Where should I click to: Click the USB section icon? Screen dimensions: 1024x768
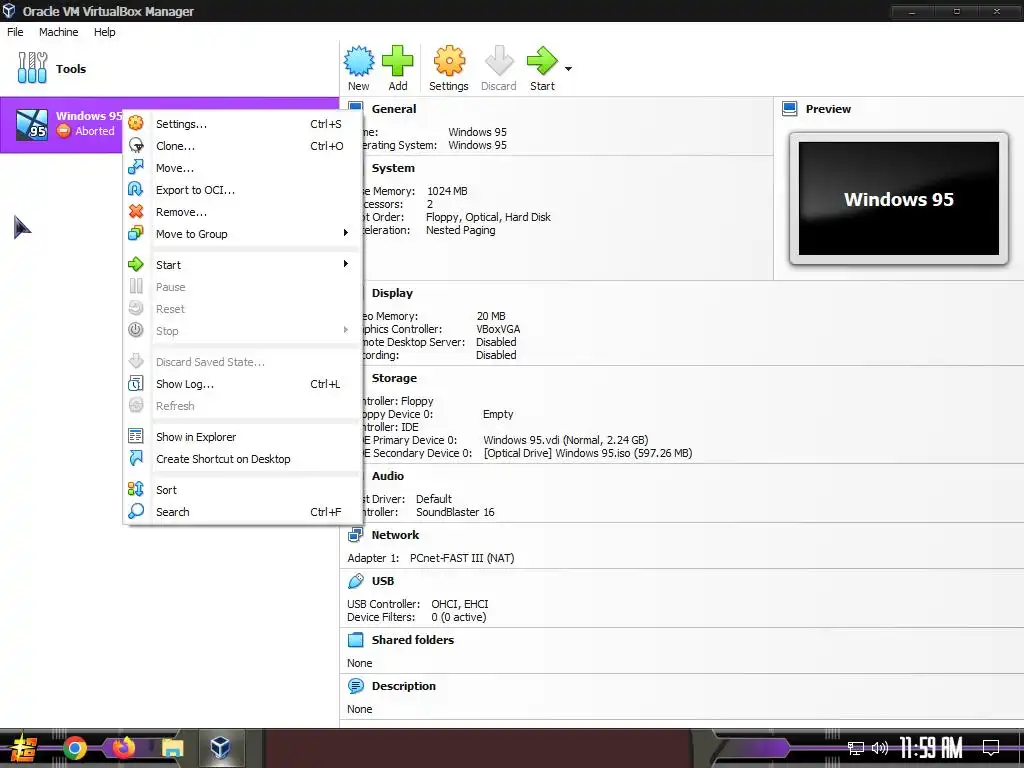(355, 581)
